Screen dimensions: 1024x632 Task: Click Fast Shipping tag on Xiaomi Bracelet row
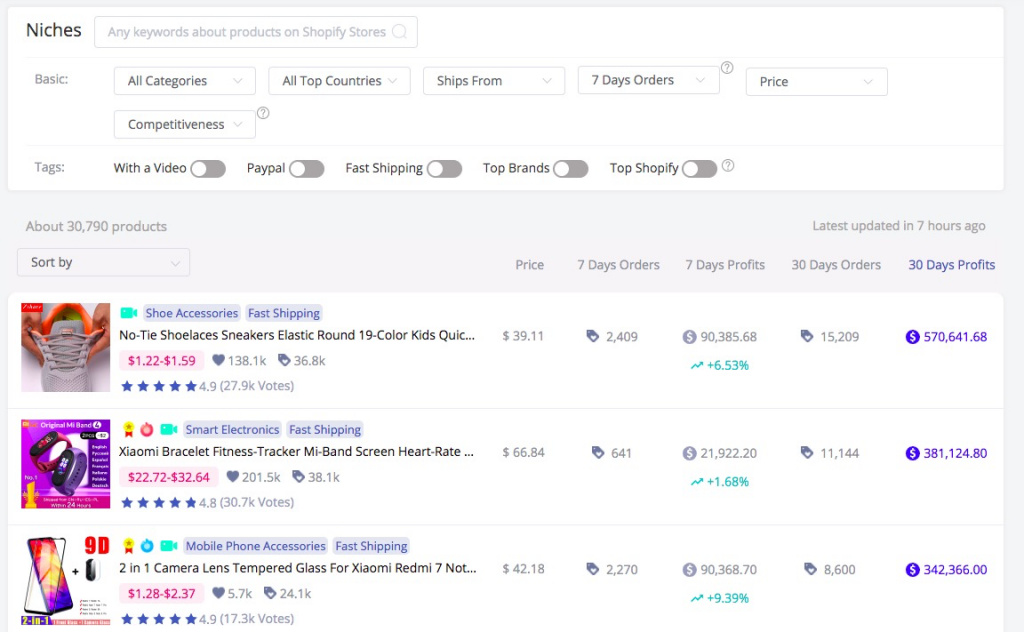pos(325,429)
